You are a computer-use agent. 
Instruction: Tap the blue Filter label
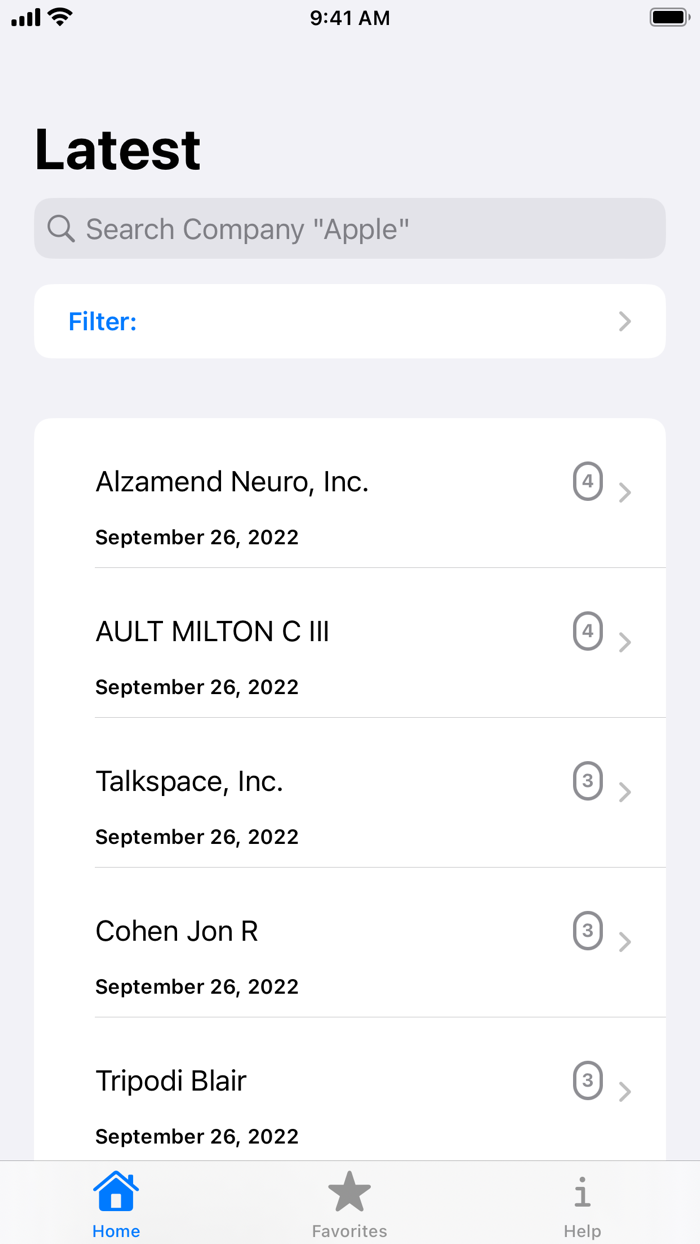(x=102, y=321)
